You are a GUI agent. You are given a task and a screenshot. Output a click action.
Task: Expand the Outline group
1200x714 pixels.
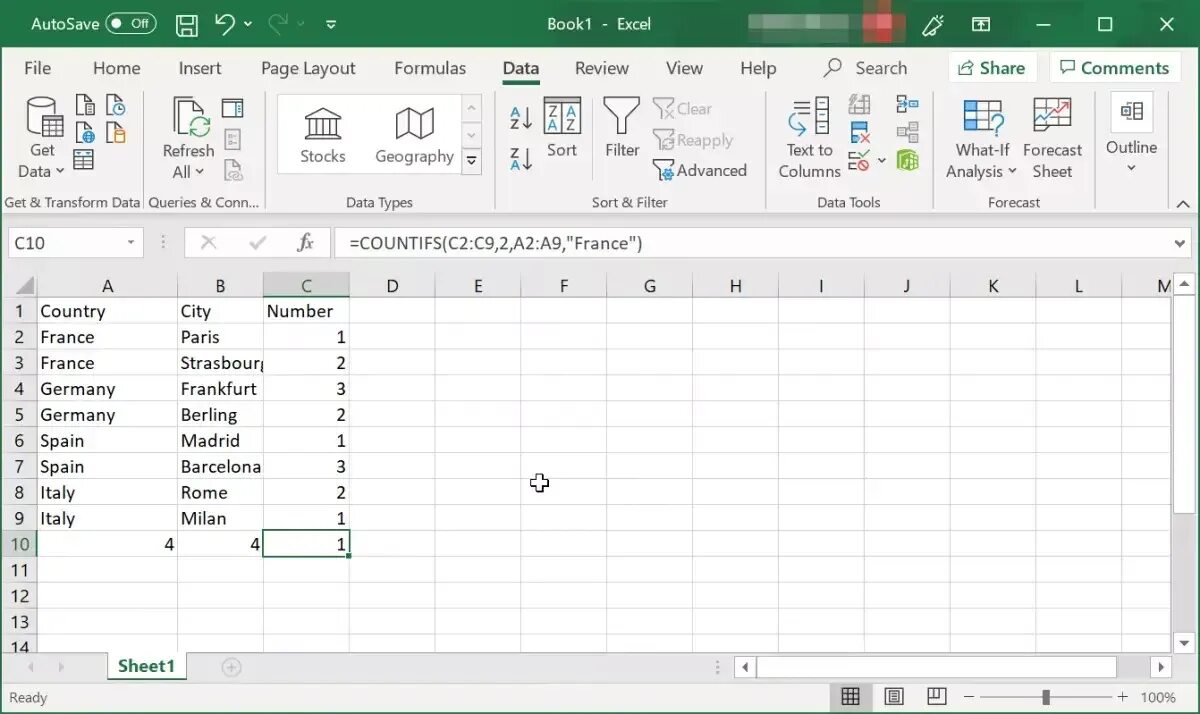click(x=1131, y=135)
